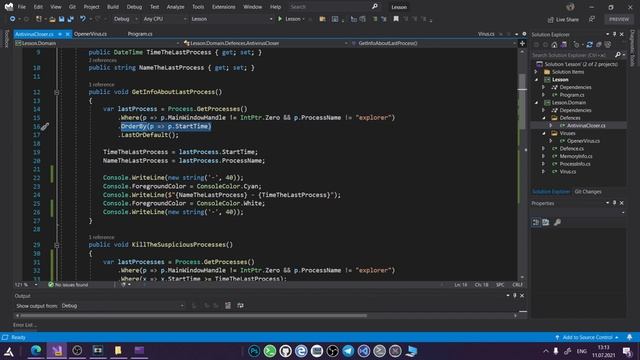Toggle word wrap in Output panel
The image size is (640, 360).
pos(240,305)
